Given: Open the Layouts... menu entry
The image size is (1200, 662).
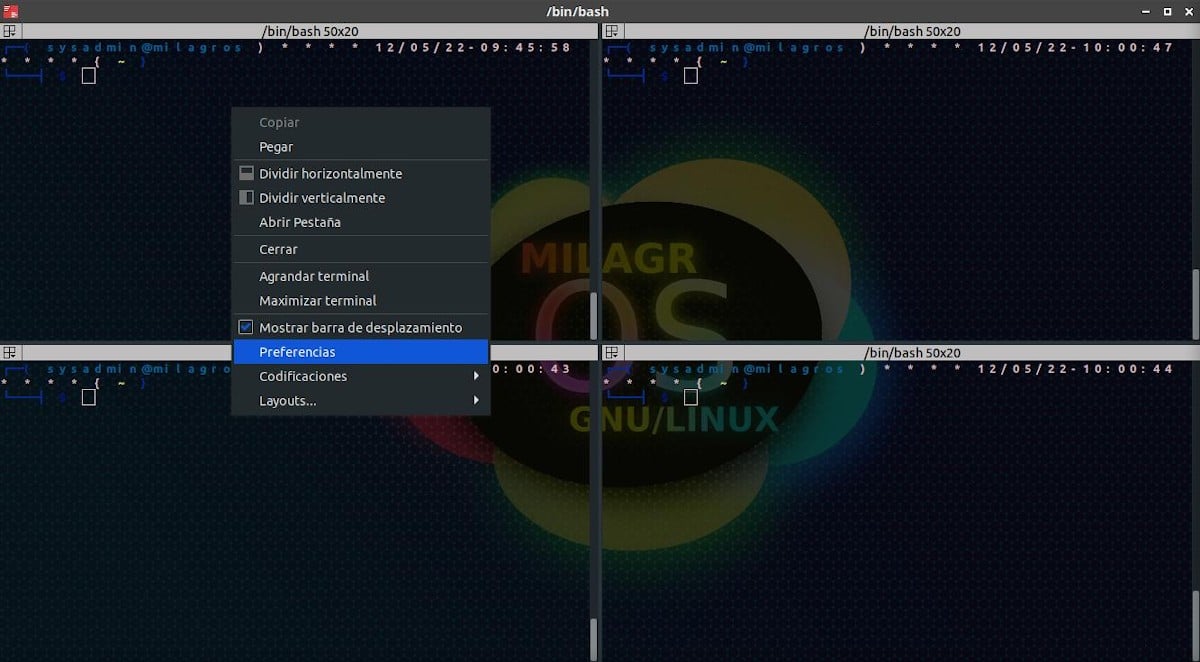Looking at the screenshot, I should [361, 400].
